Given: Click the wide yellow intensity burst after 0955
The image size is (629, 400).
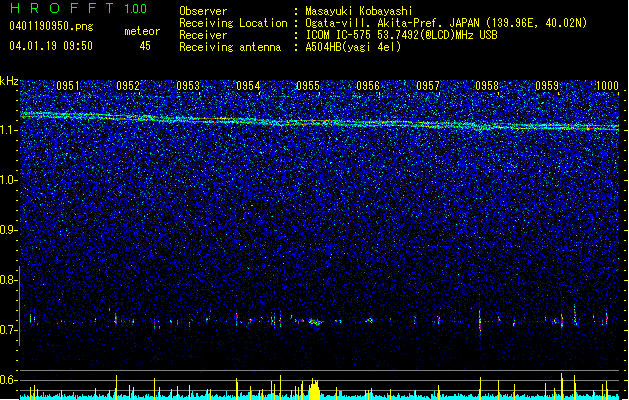Looking at the screenshot, I should (314, 390).
